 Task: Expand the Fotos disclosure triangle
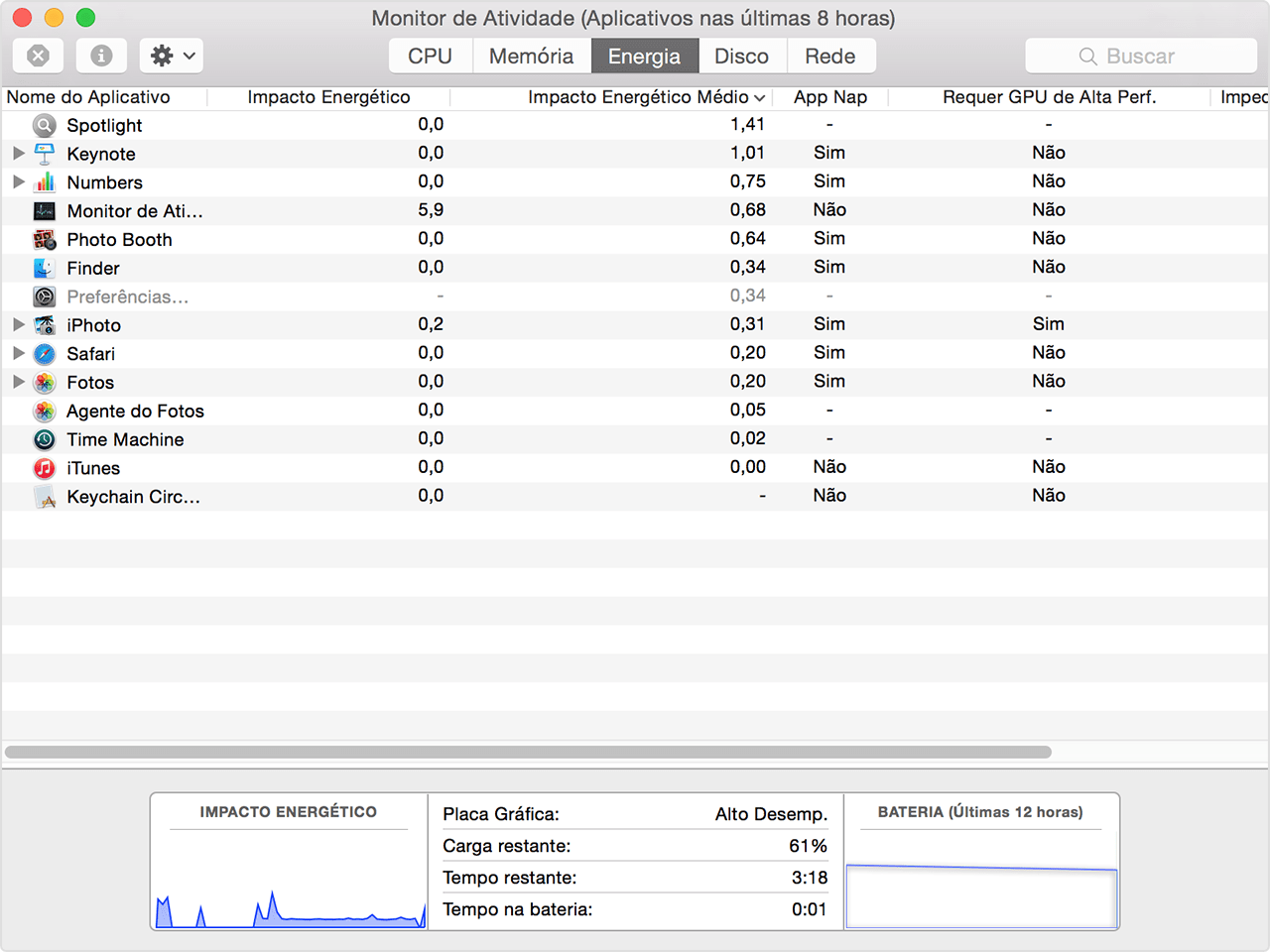tap(18, 383)
